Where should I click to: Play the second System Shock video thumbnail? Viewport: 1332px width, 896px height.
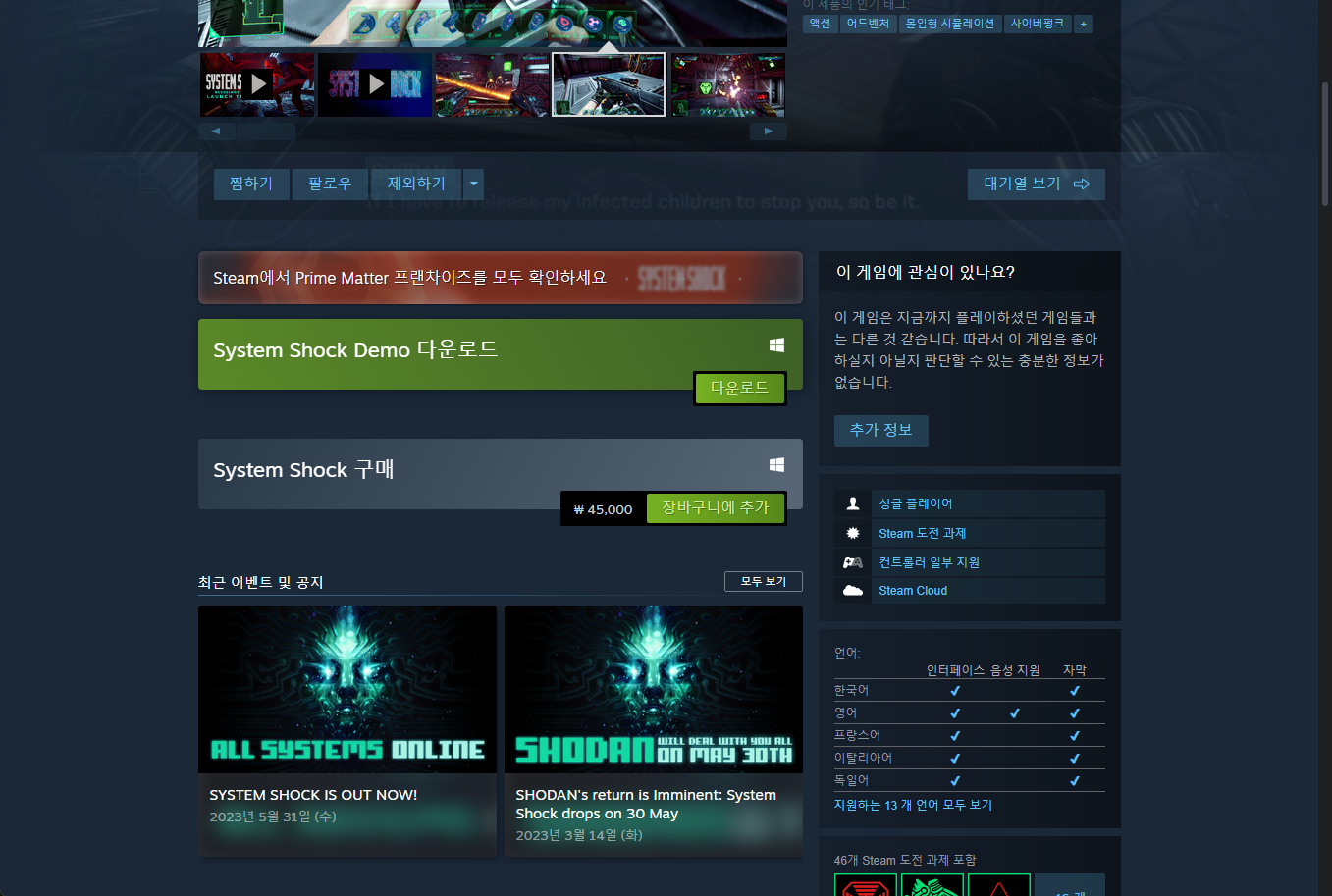click(x=375, y=84)
